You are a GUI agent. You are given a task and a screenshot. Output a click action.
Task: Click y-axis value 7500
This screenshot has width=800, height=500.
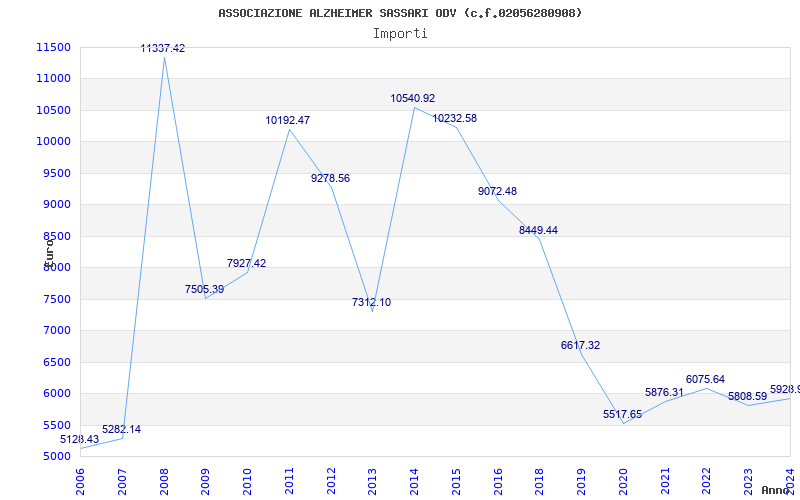(x=56, y=299)
